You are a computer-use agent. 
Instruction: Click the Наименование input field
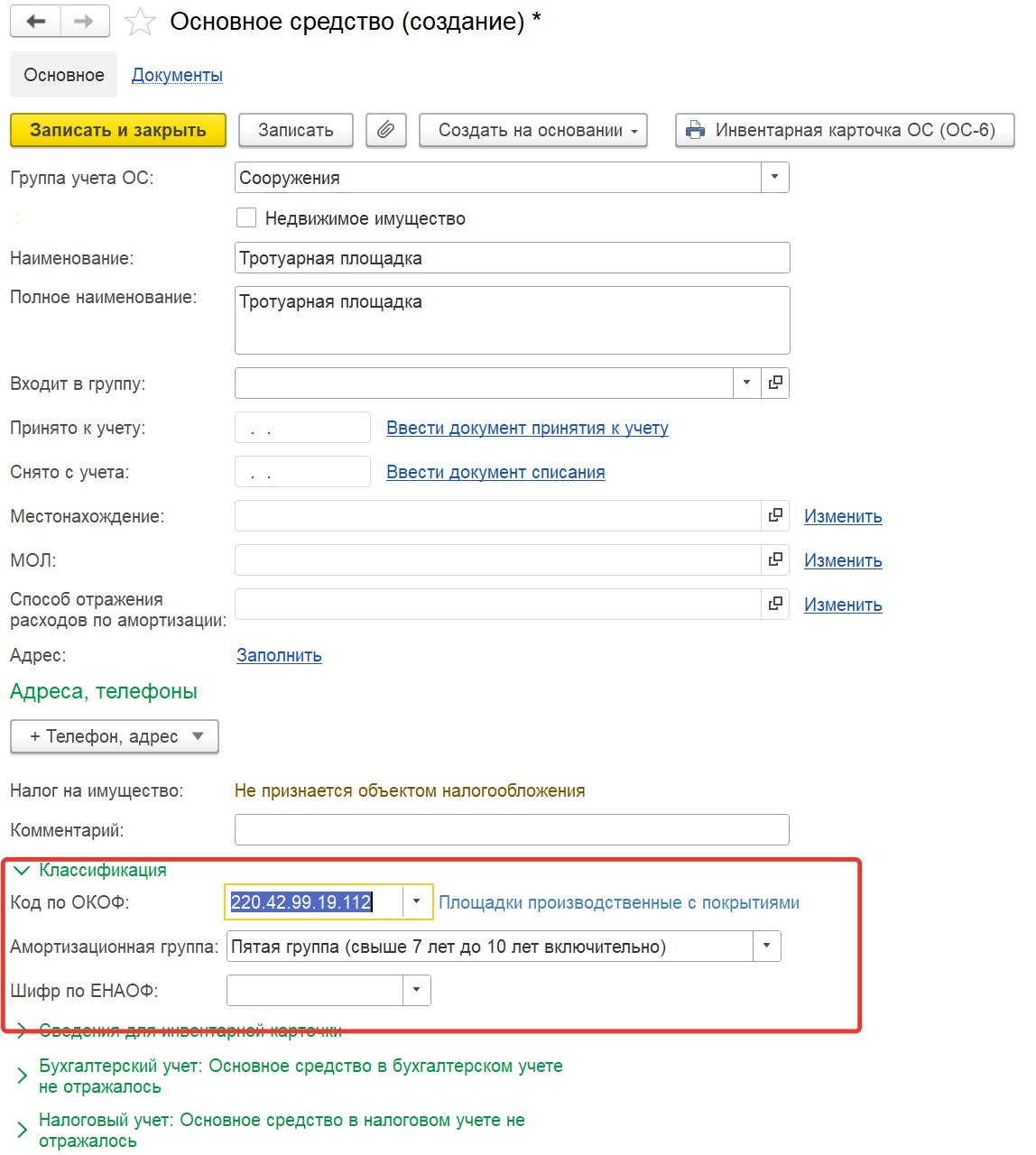[512, 257]
